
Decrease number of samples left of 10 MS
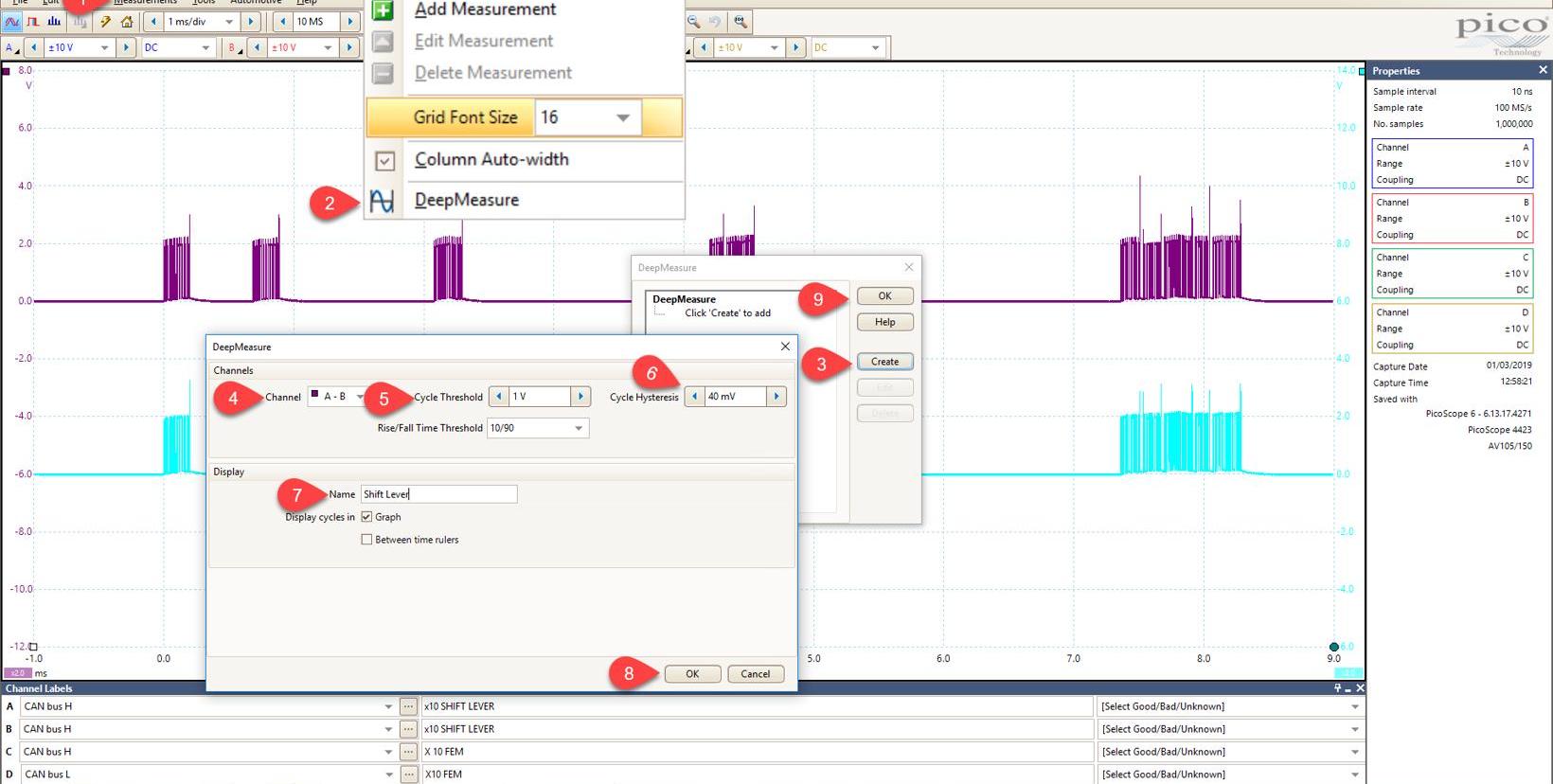pyautogui.click(x=282, y=21)
